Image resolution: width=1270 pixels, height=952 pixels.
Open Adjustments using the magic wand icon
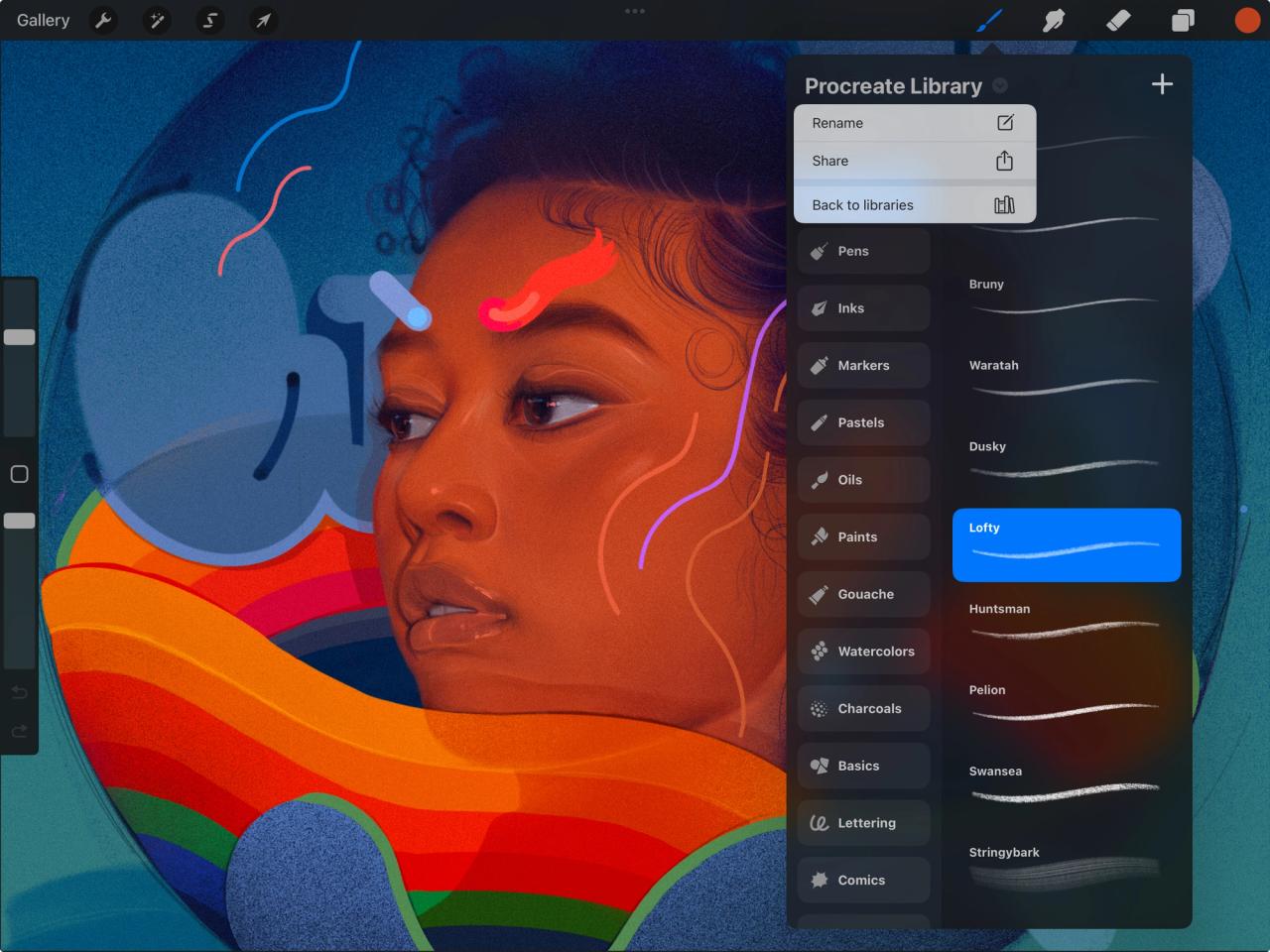157,20
